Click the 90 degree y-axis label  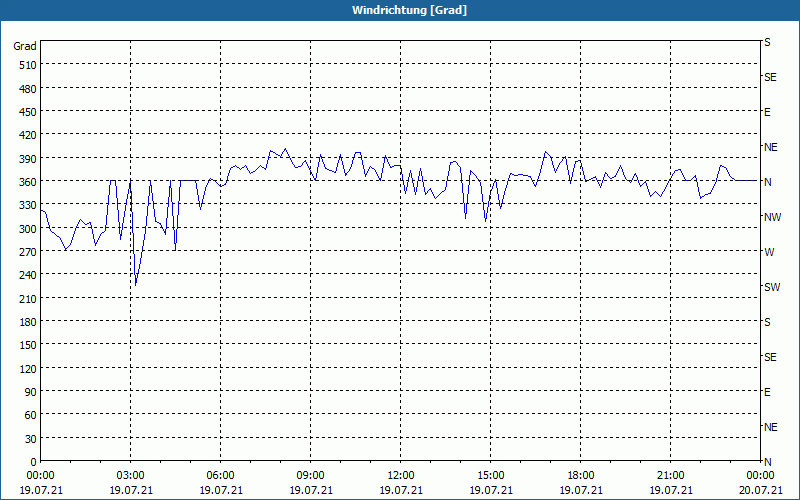point(31,392)
